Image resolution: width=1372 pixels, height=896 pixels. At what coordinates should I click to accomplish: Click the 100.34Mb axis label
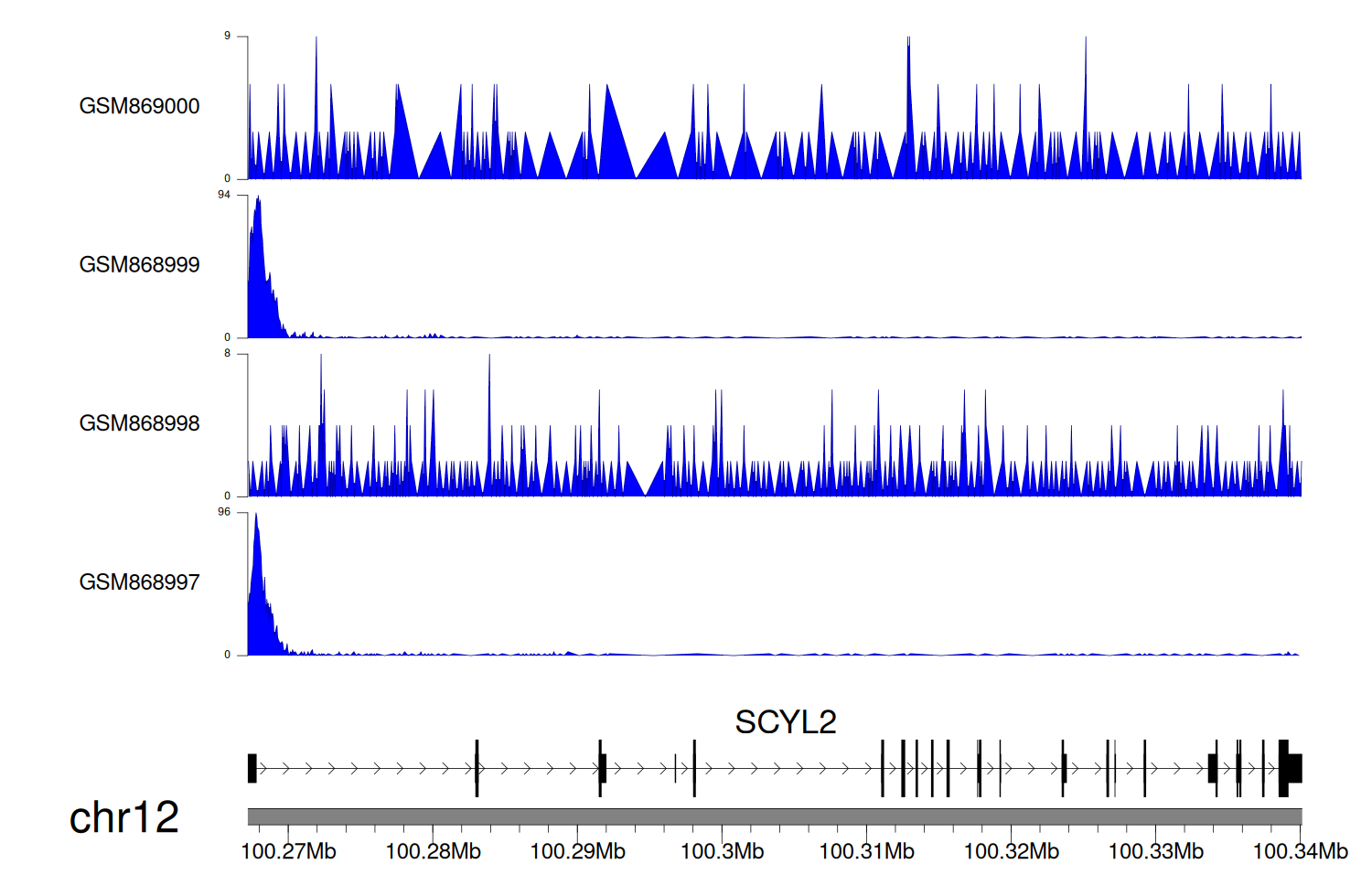point(1300,852)
